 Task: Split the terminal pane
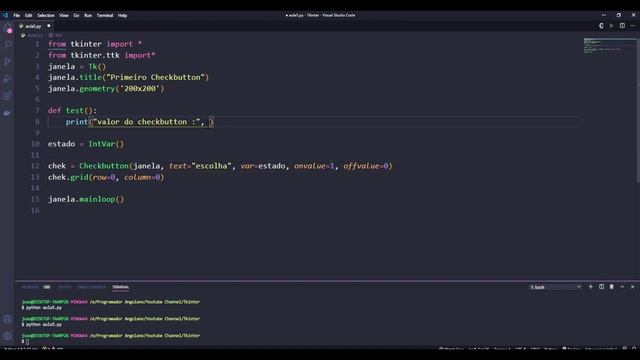click(601, 287)
